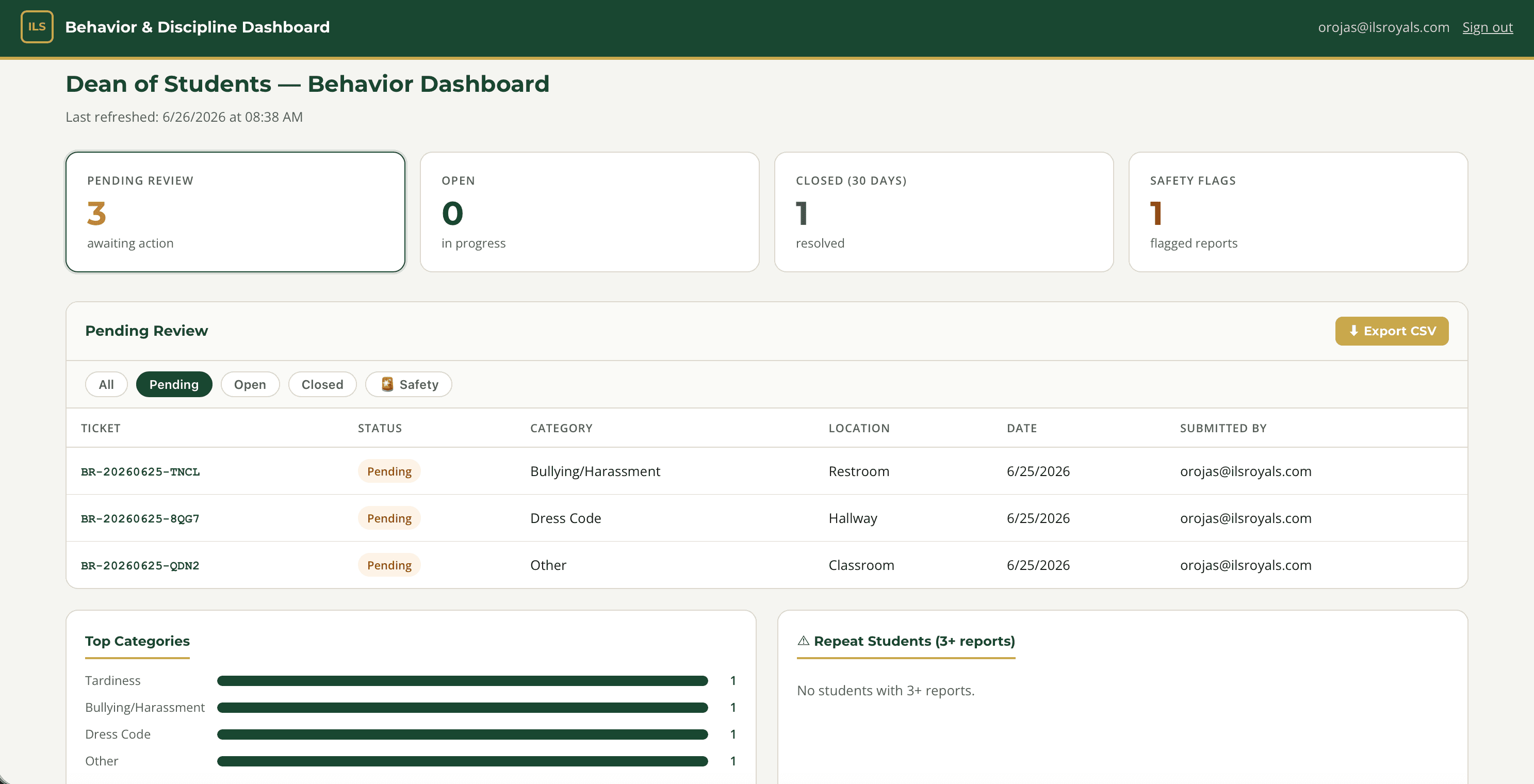Image resolution: width=1534 pixels, height=784 pixels.
Task: Click the CATEGORY column header
Action: point(562,428)
